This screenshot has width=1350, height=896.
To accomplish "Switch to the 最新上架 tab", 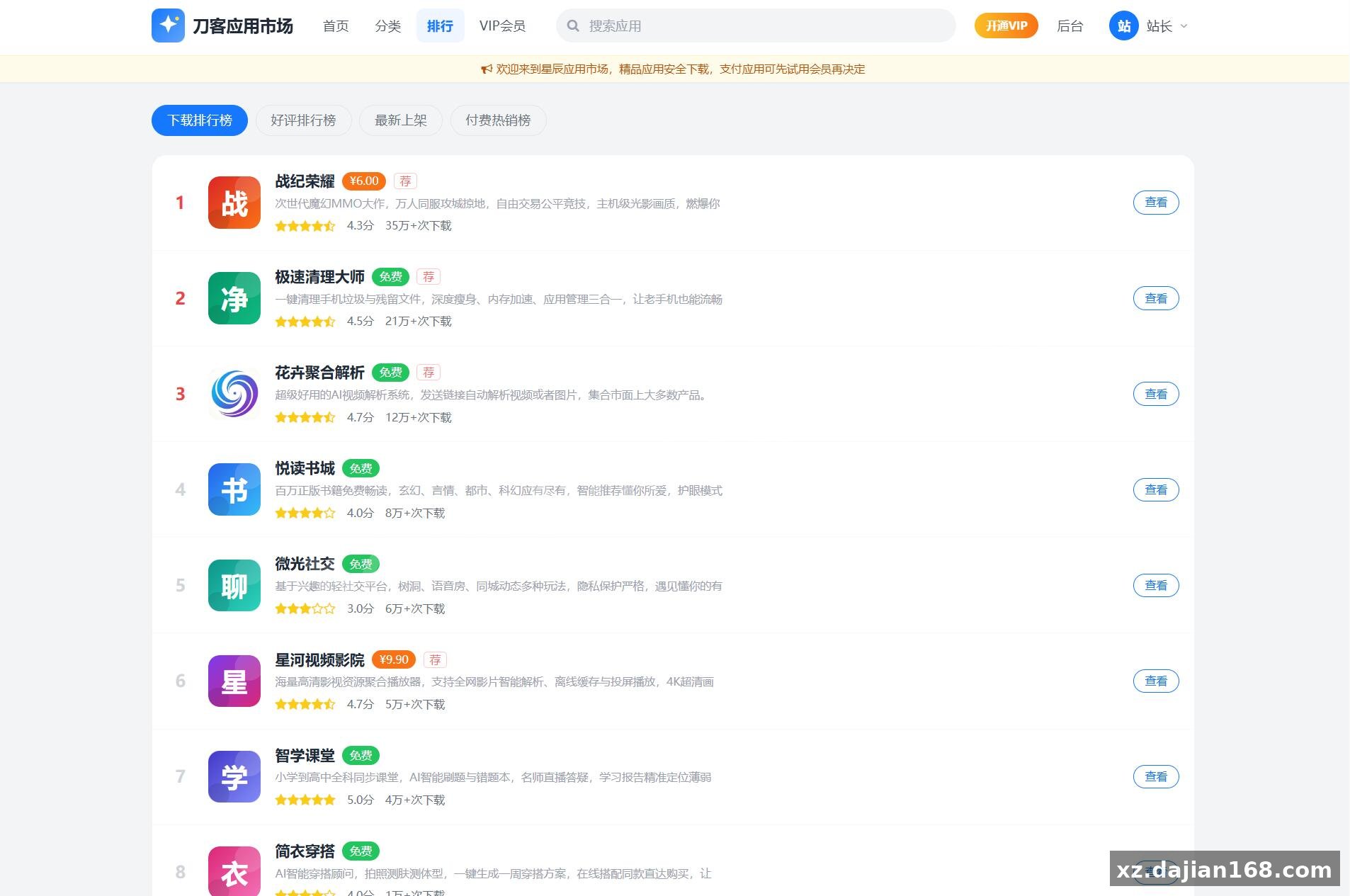I will coord(401,120).
